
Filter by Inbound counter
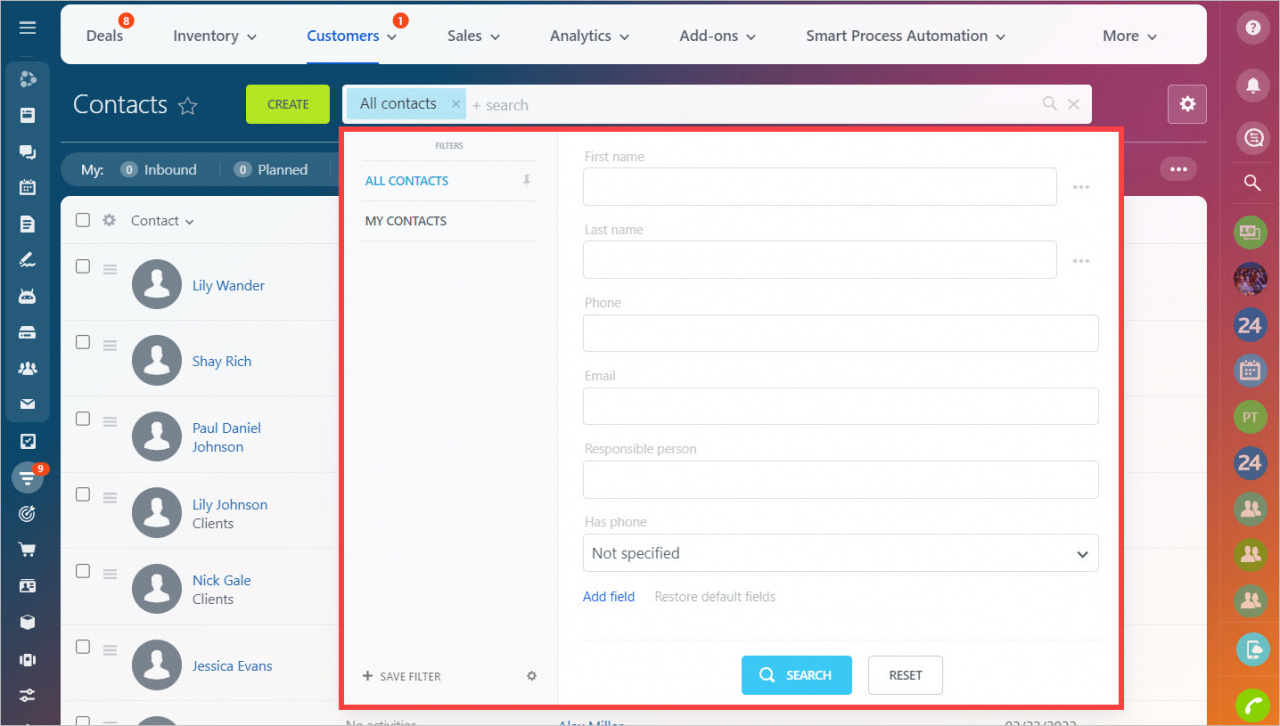click(159, 170)
